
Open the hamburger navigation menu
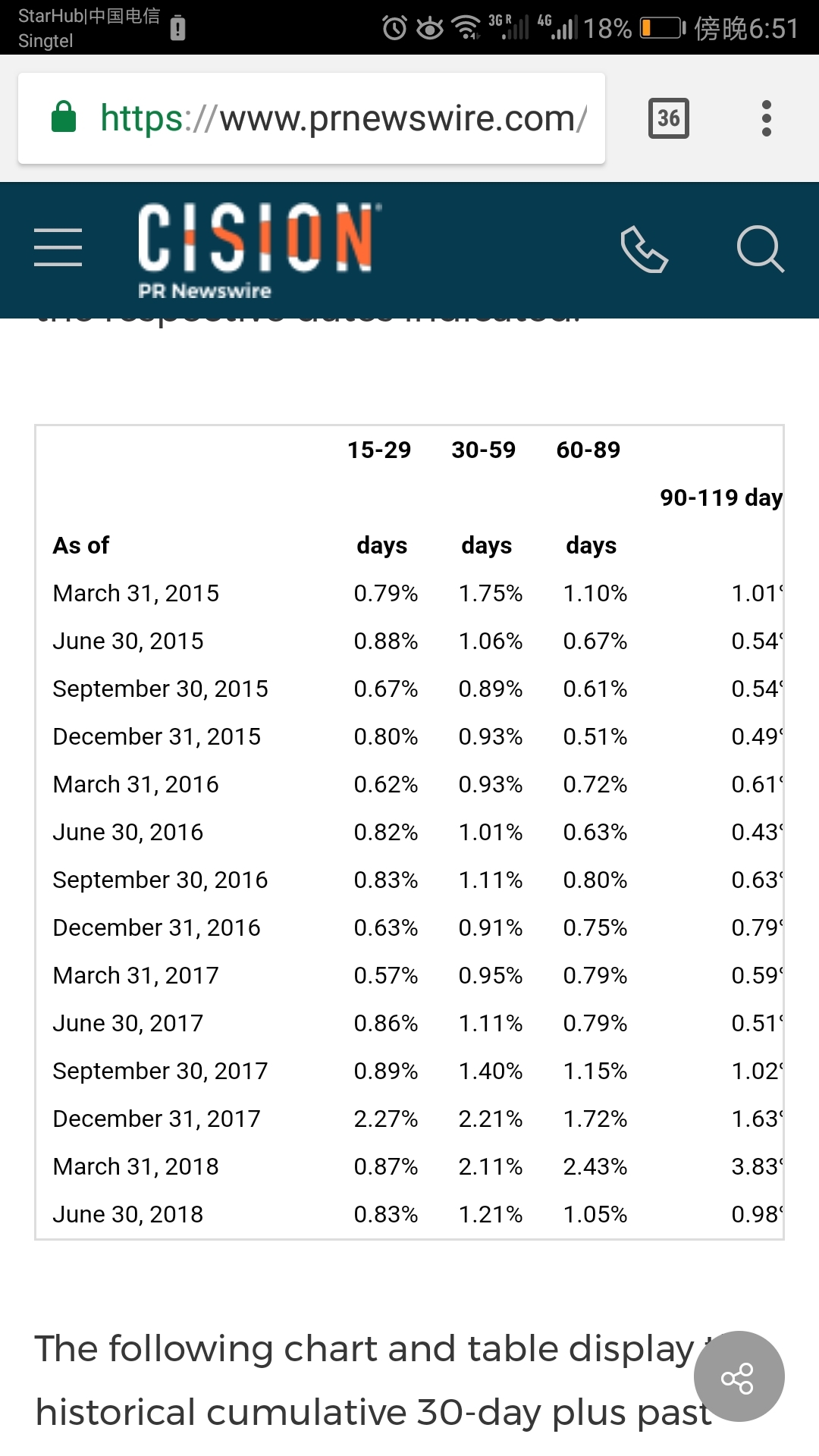pyautogui.click(x=58, y=247)
